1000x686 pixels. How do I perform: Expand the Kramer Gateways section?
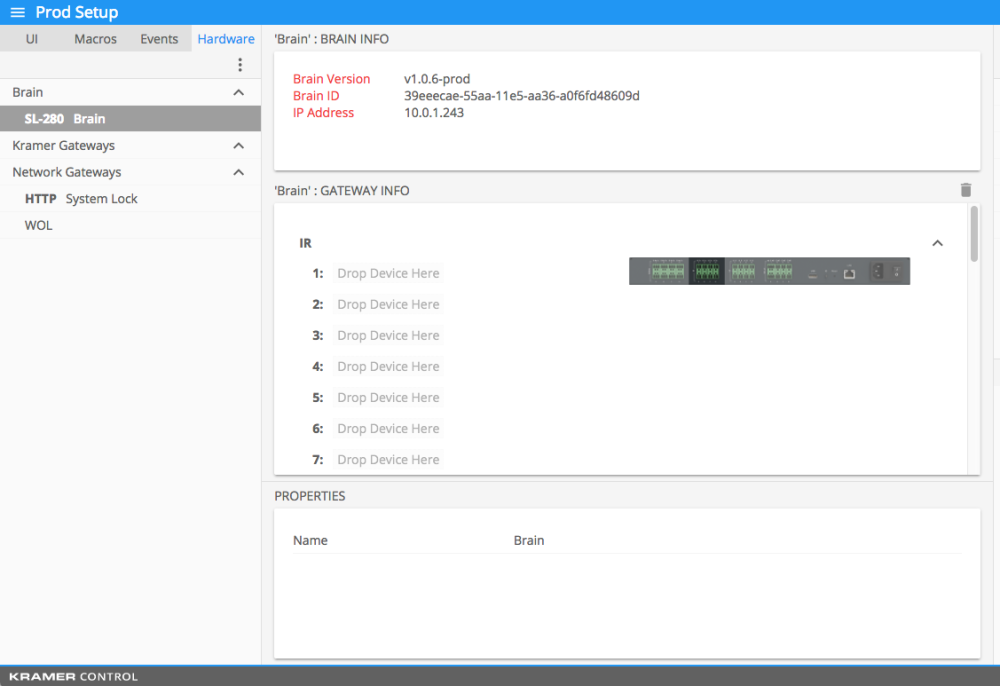[x=238, y=145]
